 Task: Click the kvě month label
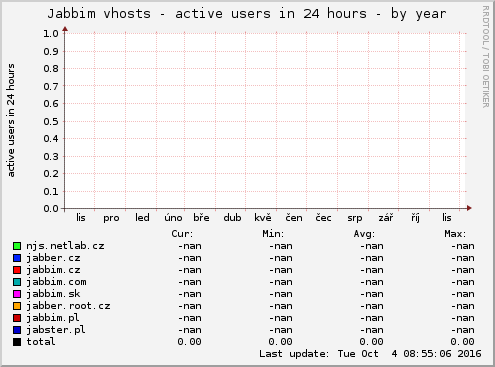263,218
